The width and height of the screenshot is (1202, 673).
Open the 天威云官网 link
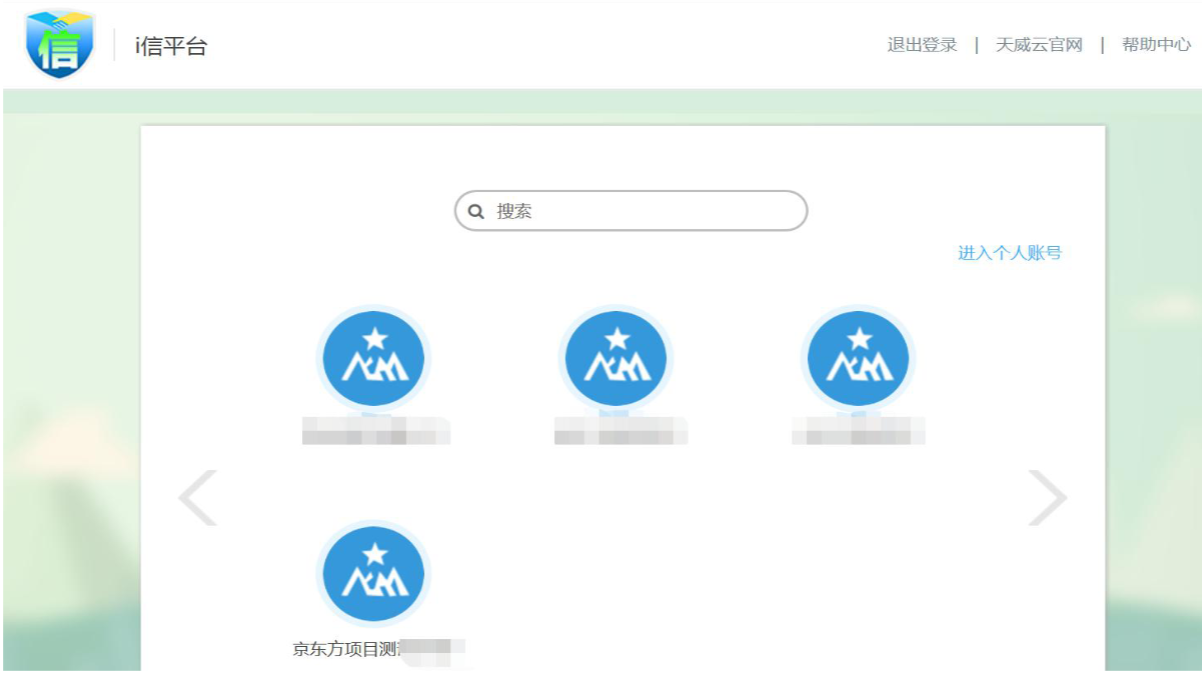1038,45
